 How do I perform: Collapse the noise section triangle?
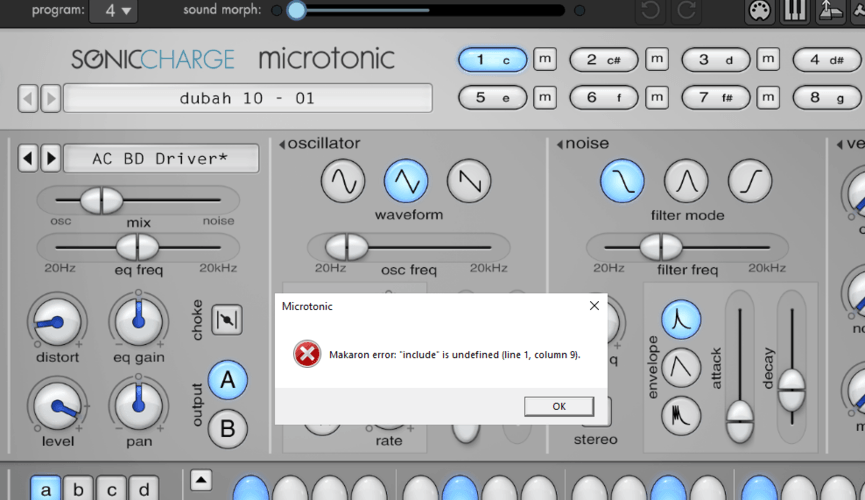560,145
